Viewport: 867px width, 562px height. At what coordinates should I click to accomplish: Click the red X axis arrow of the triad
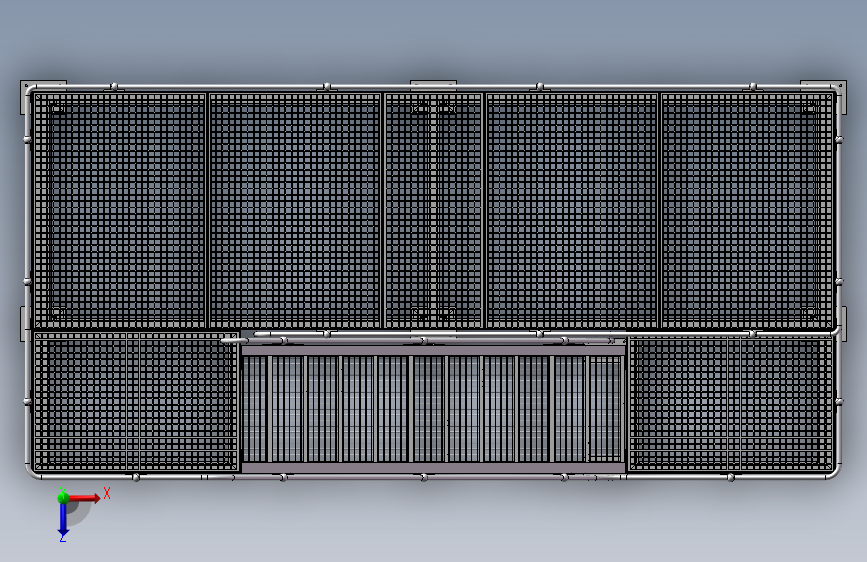pos(84,498)
